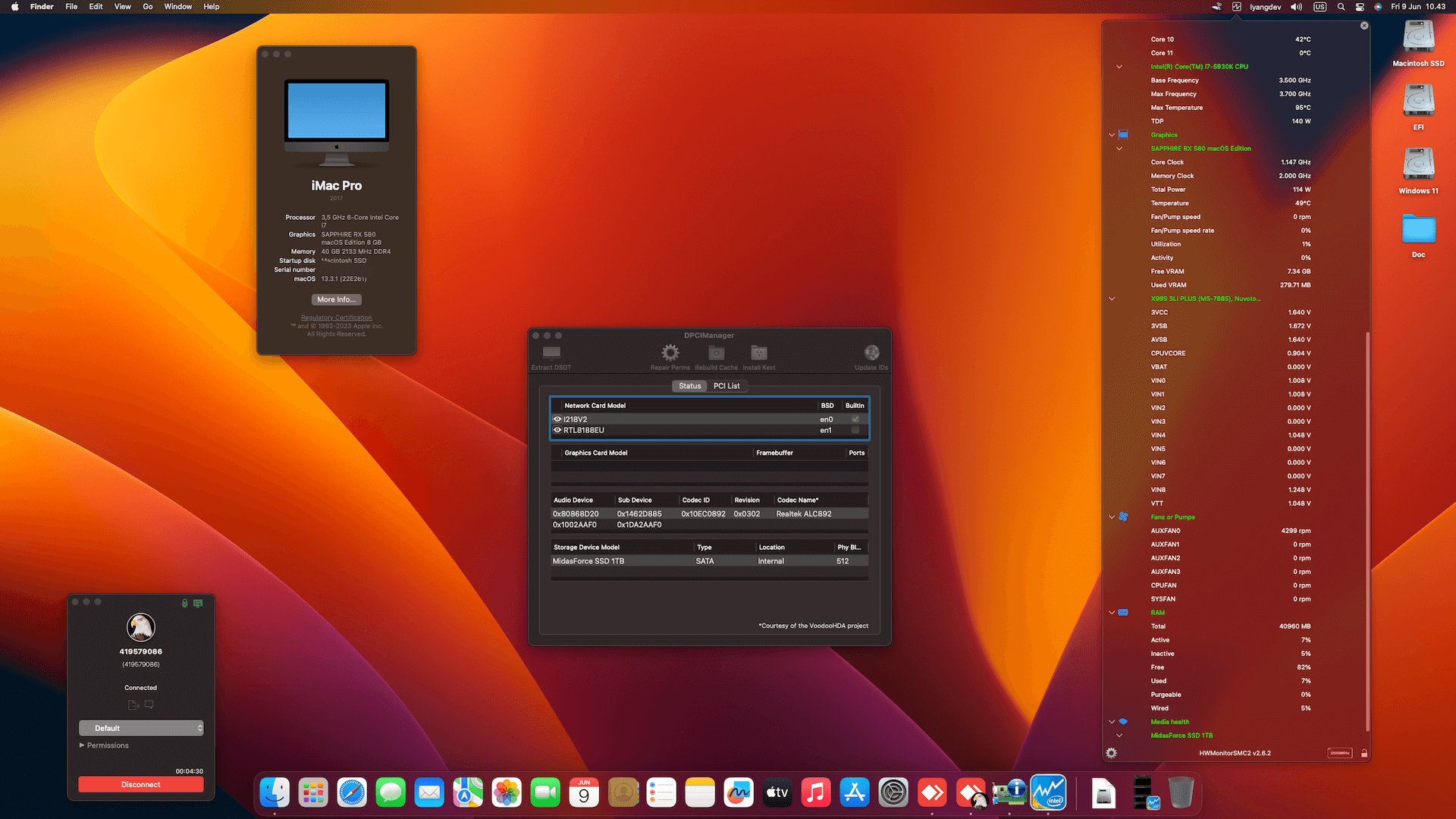This screenshot has height=819, width=1456.
Task: Click the 2500MHz frequency indicator slider
Action: (x=1339, y=752)
